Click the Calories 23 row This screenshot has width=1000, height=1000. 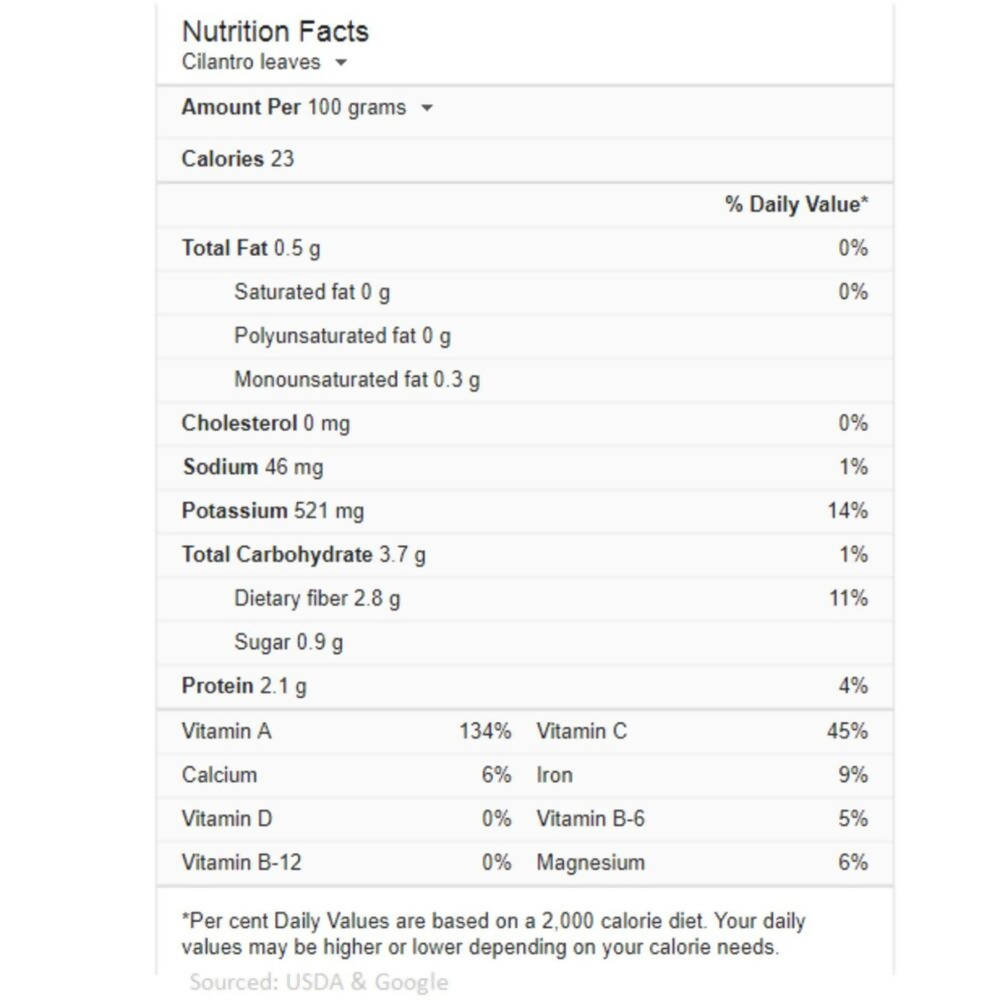pyautogui.click(x=236, y=158)
